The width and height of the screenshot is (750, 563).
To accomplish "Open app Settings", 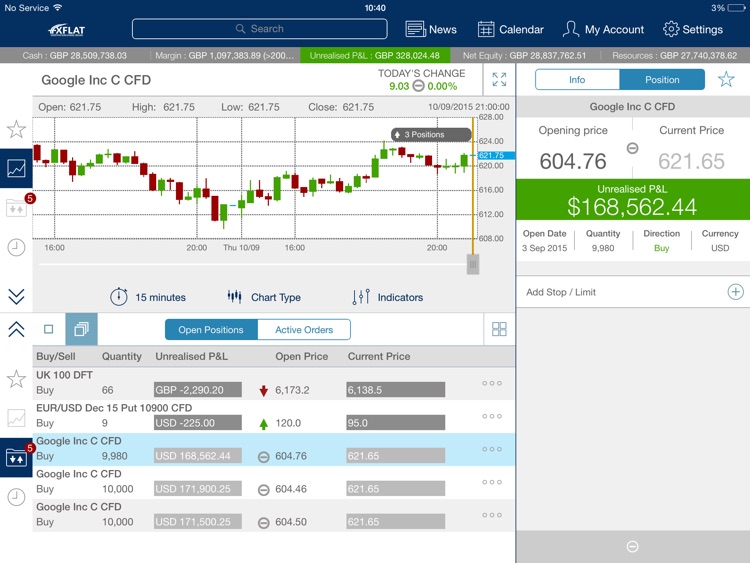I will 692,29.
